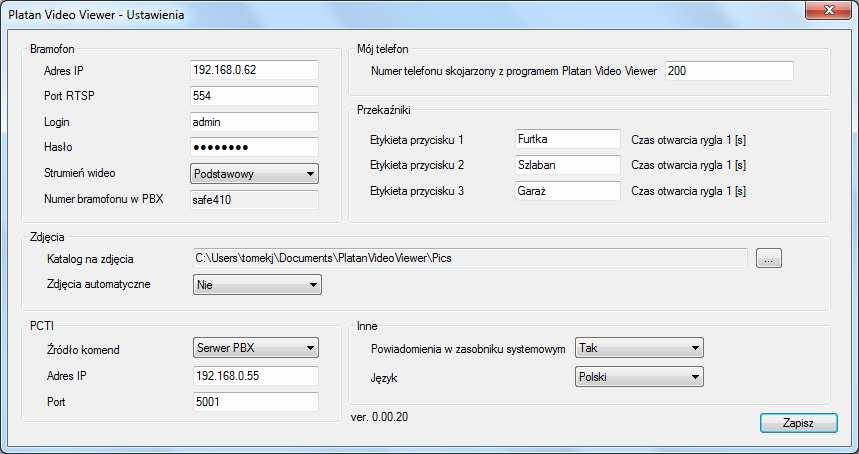
Task: Click the Język label
Action: [x=384, y=378]
